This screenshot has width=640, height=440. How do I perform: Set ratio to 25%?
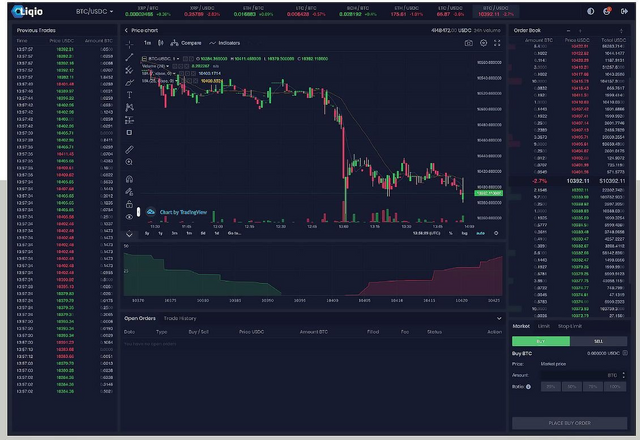[x=551, y=387]
